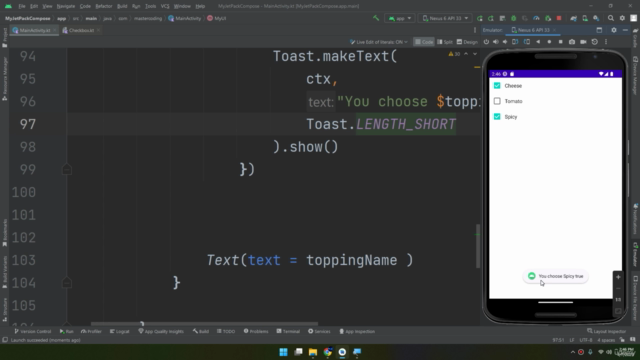Click the Windows Start button

[x=283, y=352]
